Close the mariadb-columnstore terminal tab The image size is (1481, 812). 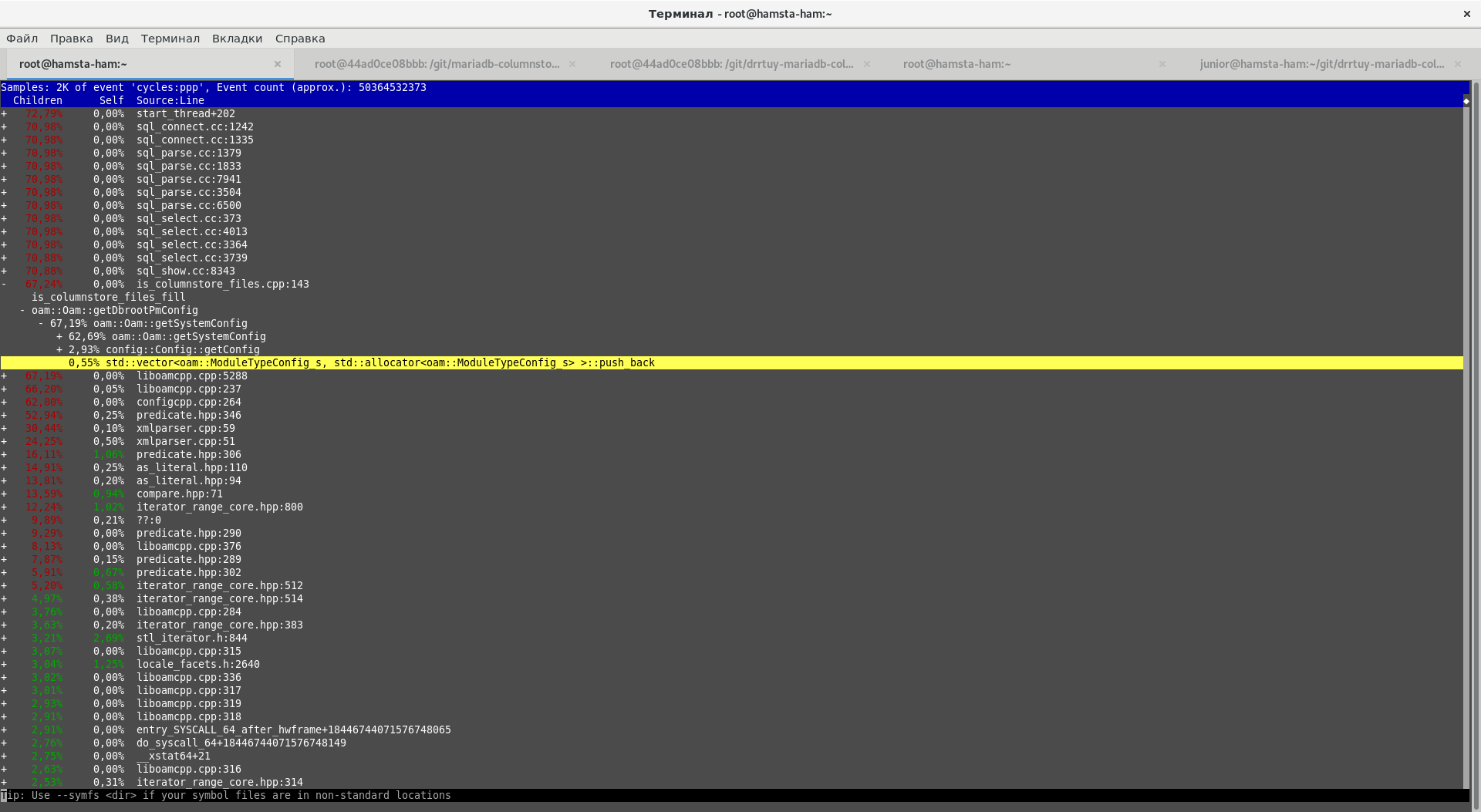point(572,64)
